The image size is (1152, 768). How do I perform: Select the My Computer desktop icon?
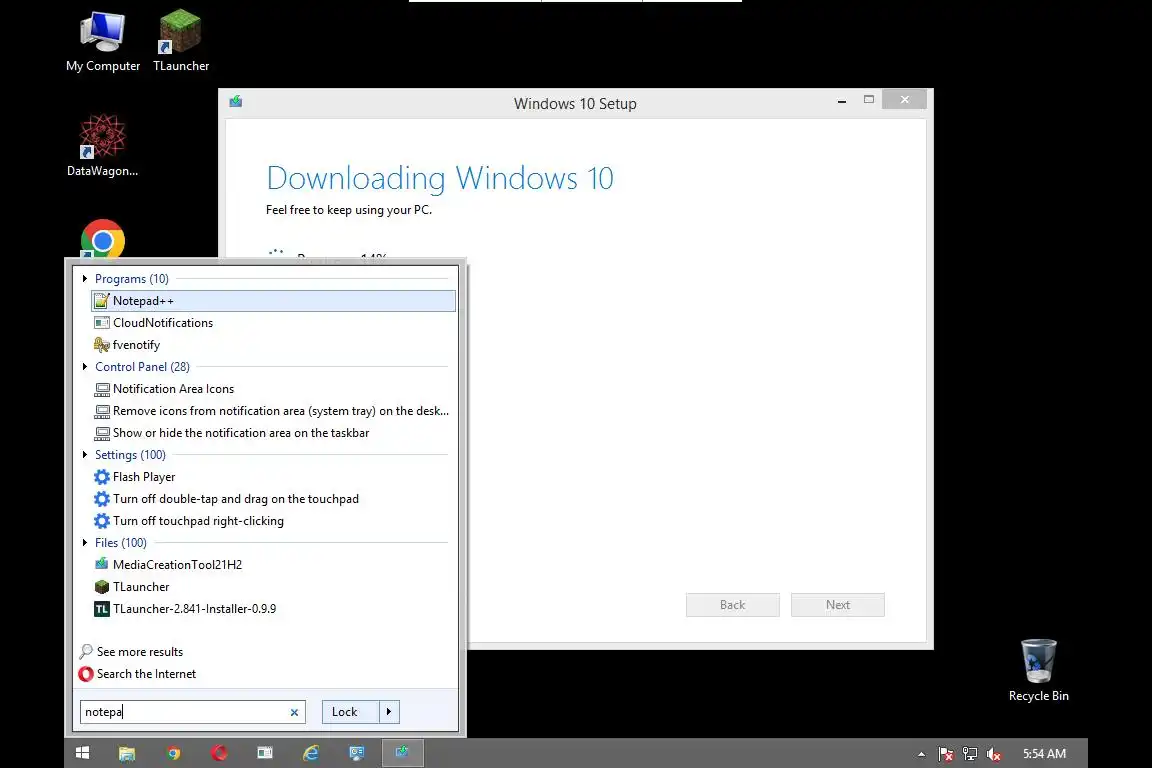click(x=103, y=42)
